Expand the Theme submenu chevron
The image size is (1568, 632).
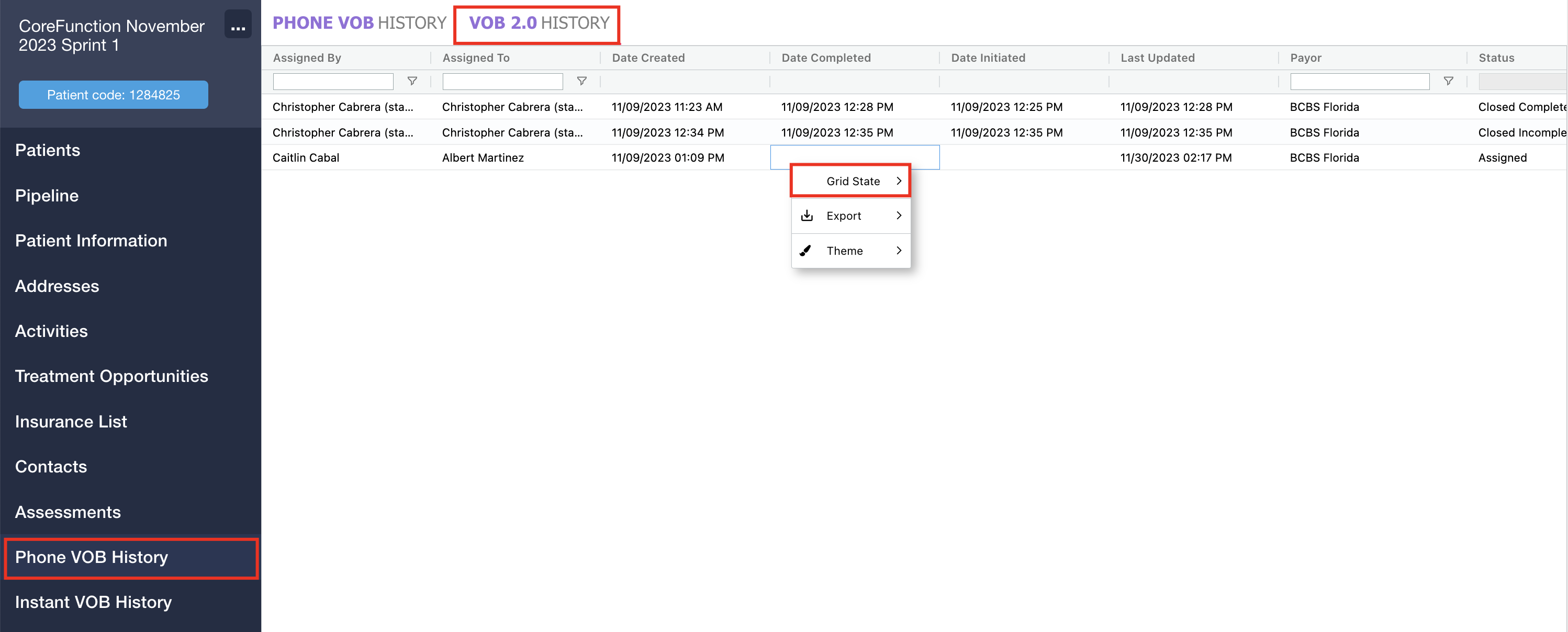tap(899, 251)
